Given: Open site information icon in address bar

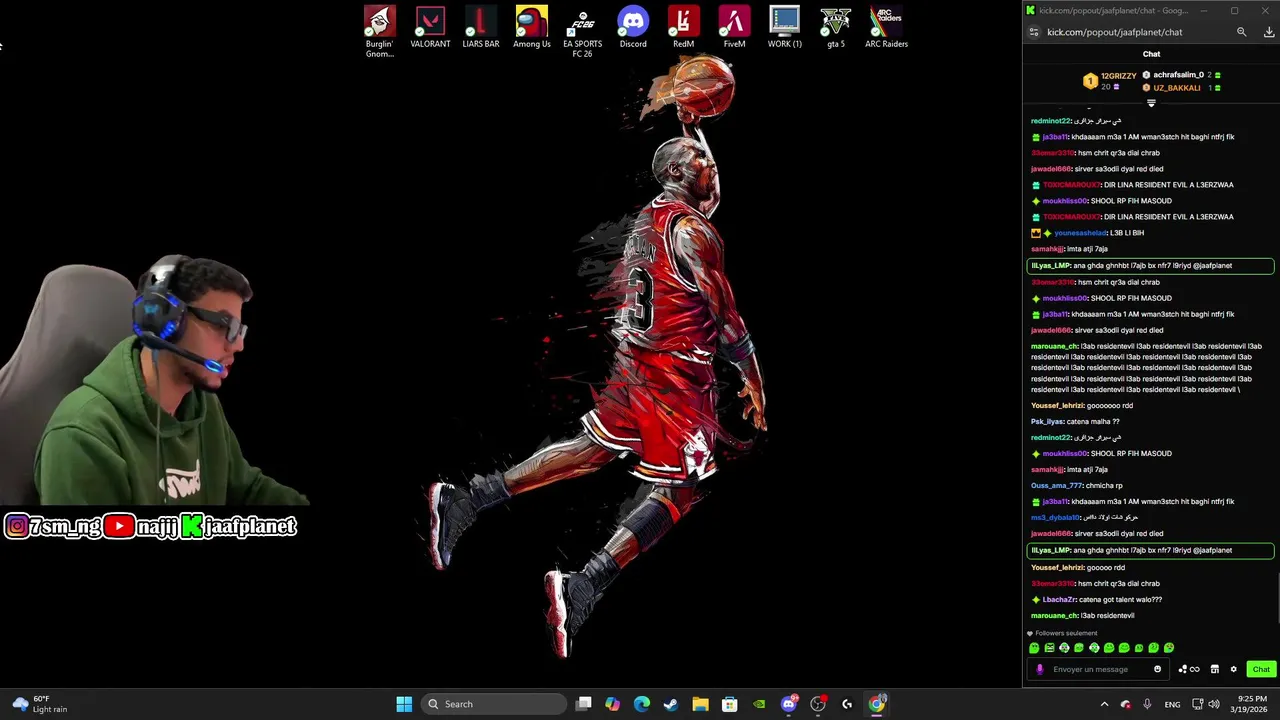Looking at the screenshot, I should pyautogui.click(x=1034, y=32).
